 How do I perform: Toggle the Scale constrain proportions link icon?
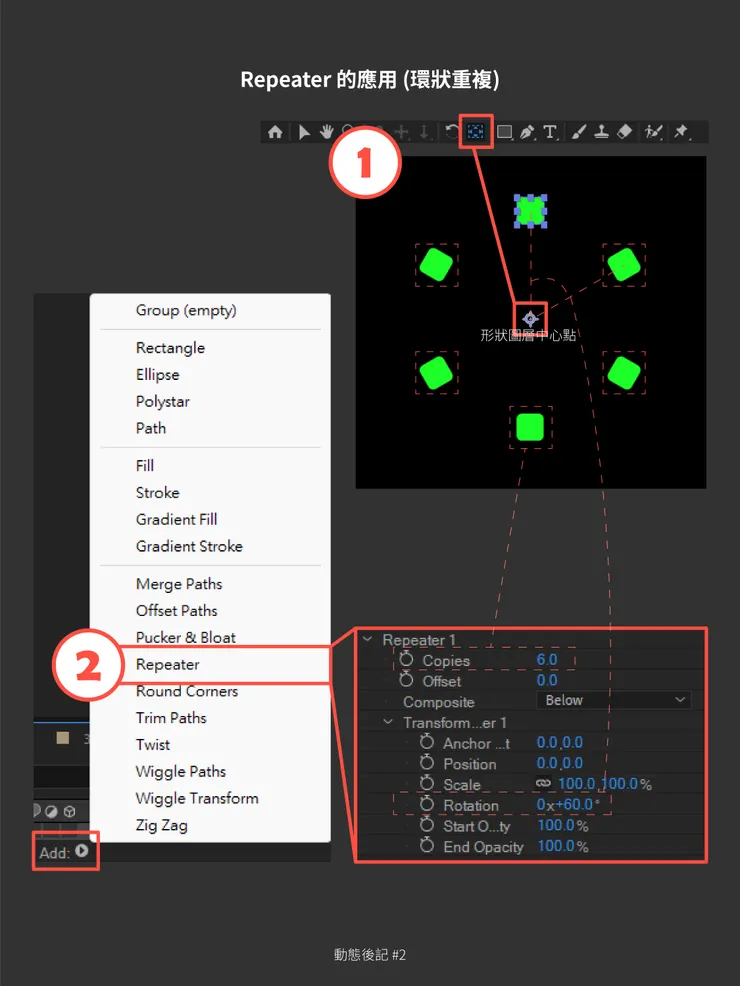click(x=543, y=783)
